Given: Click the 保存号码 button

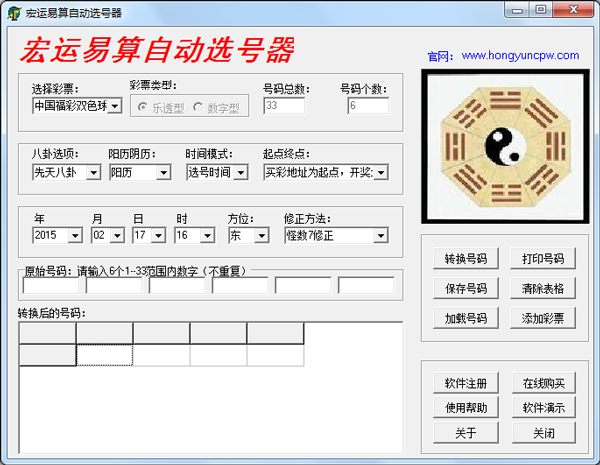Looking at the screenshot, I should (x=466, y=288).
